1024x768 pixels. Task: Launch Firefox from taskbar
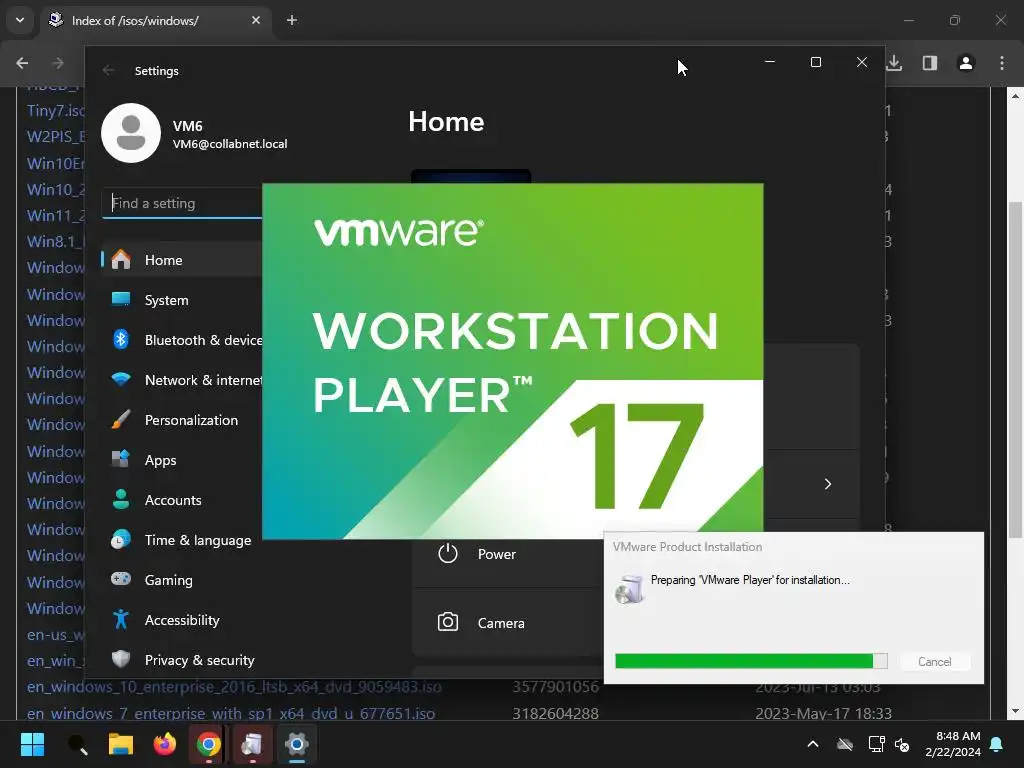pos(165,744)
